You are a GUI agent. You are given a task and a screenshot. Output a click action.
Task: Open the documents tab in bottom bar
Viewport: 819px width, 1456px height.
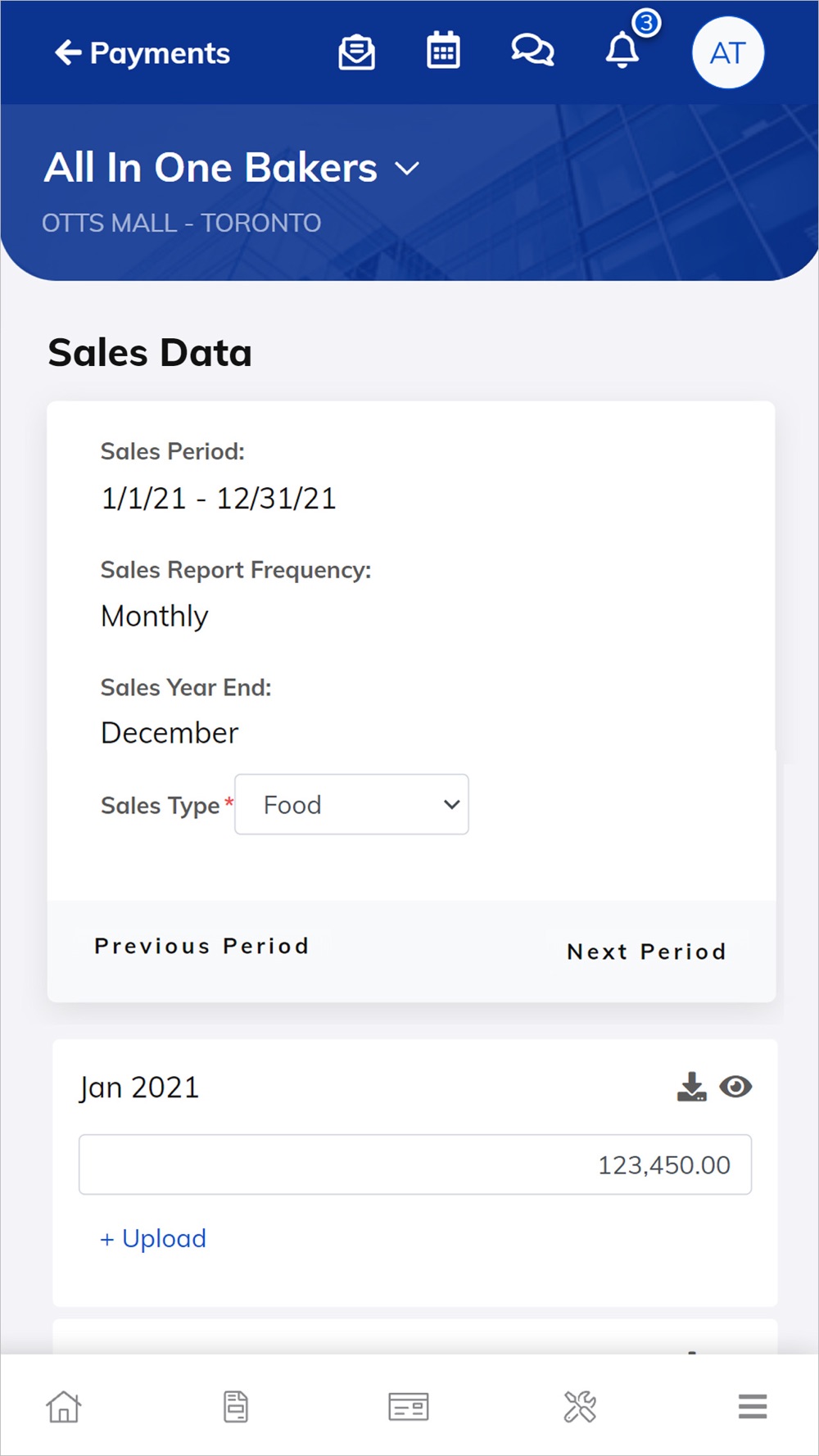click(236, 1407)
